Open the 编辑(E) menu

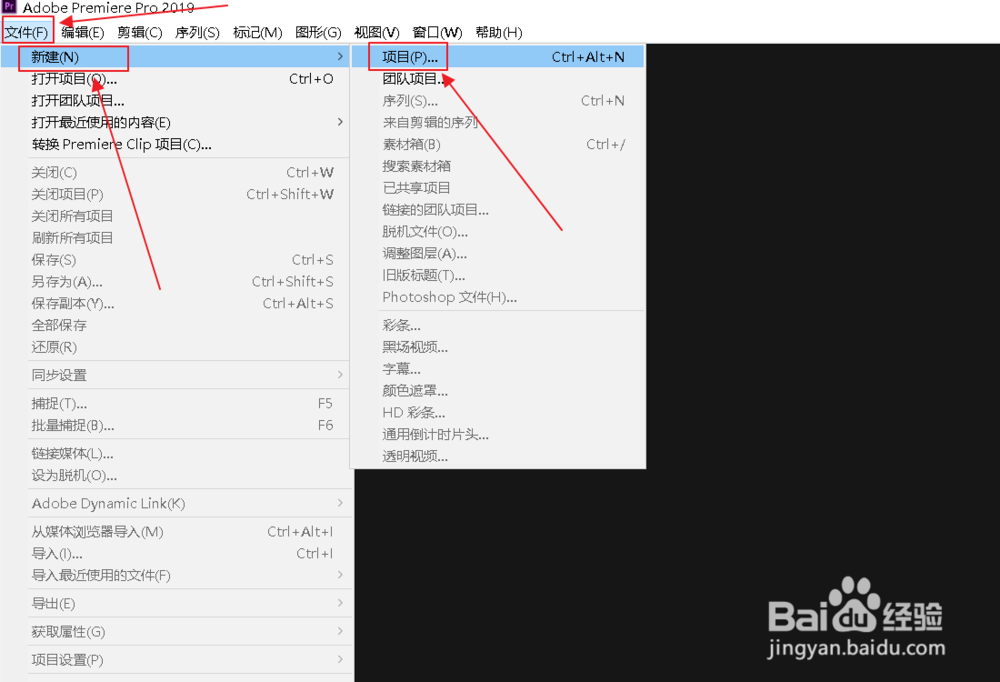pyautogui.click(x=84, y=31)
